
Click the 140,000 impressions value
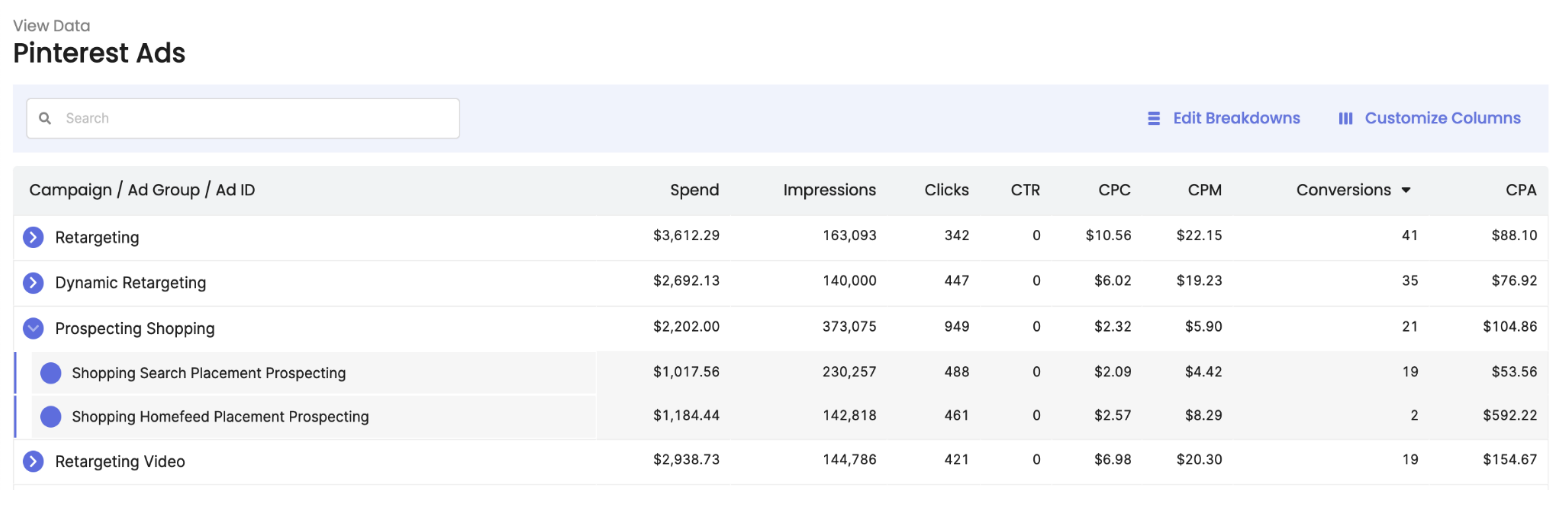(x=849, y=281)
